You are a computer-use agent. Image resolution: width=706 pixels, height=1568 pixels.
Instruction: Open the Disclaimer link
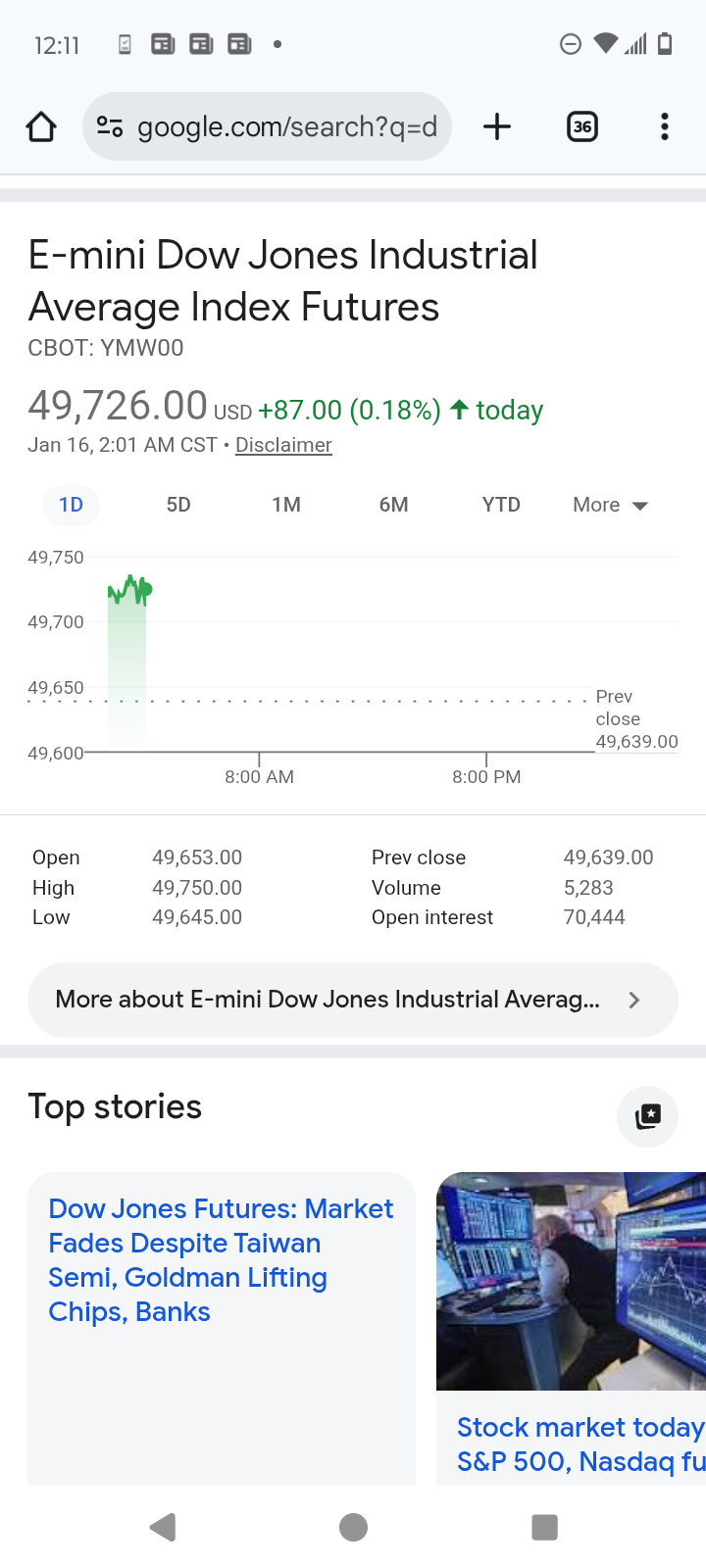click(x=283, y=445)
